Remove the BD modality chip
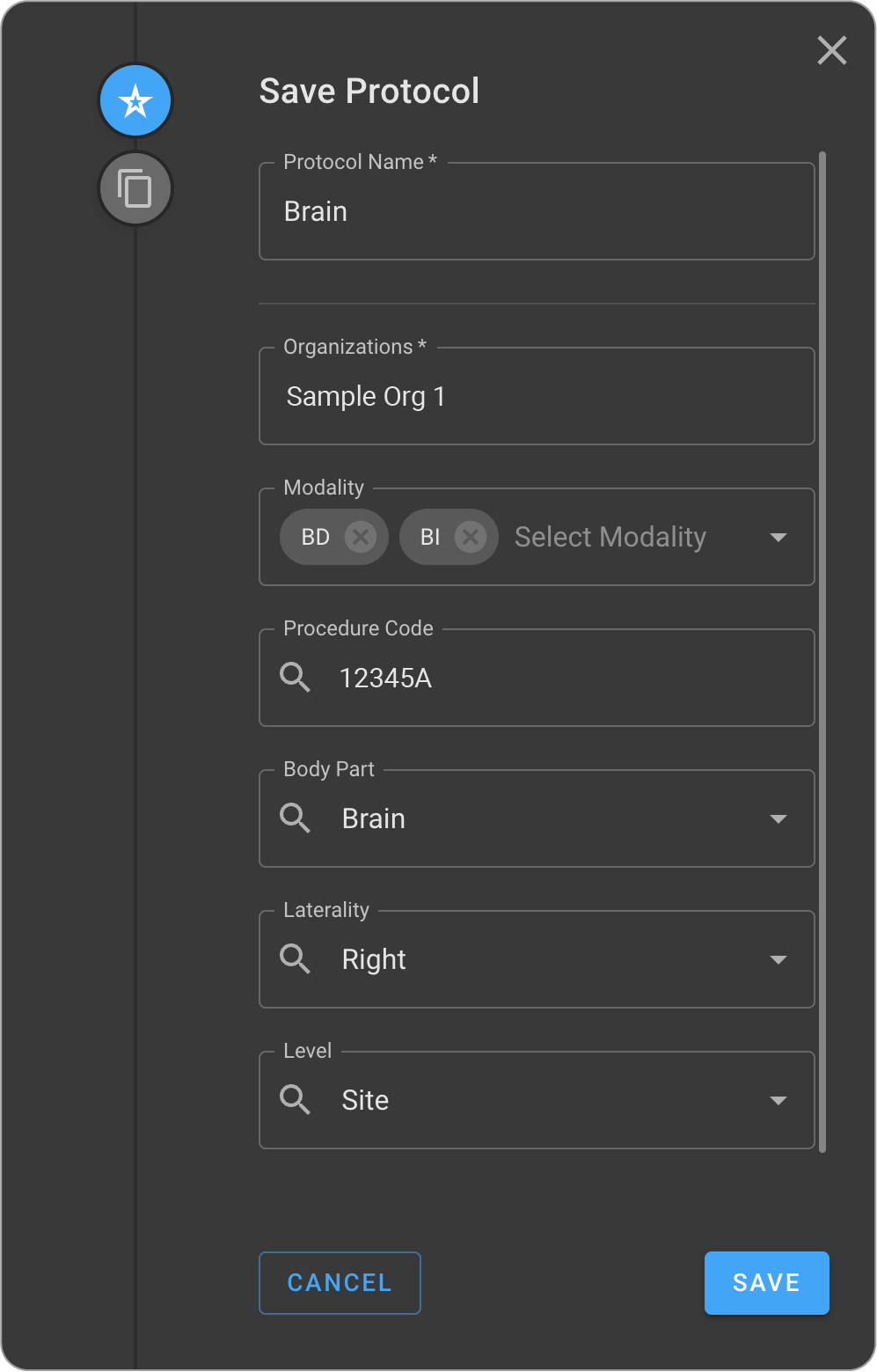Image resolution: width=877 pixels, height=1372 pixels. pyautogui.click(x=360, y=537)
